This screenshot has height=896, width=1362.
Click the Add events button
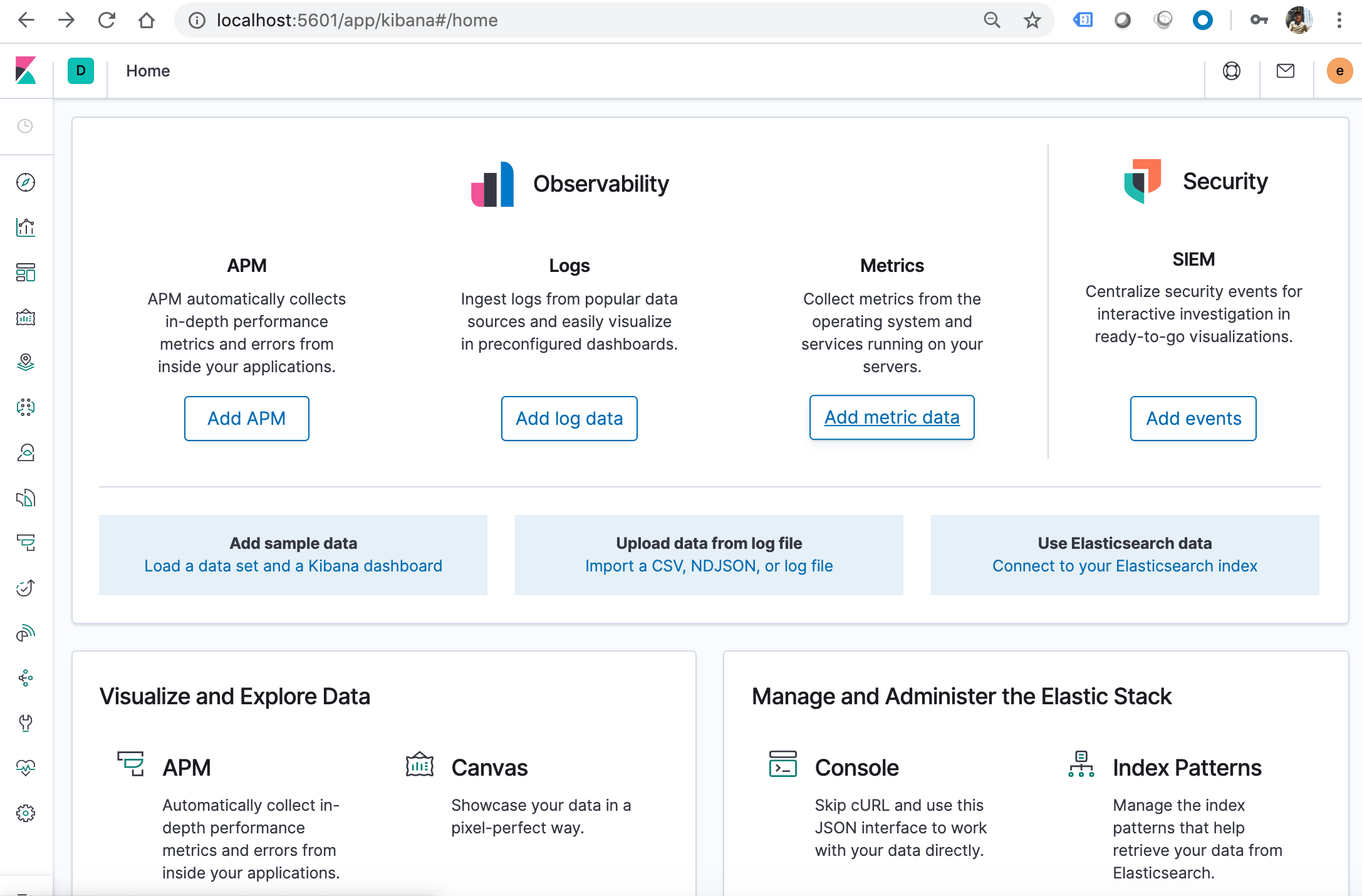[1193, 419]
